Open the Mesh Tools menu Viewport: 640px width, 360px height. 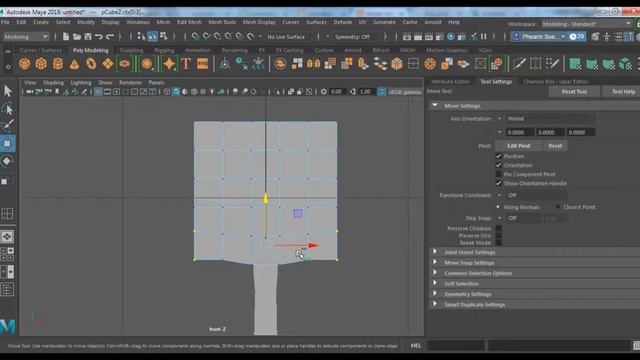pos(222,22)
